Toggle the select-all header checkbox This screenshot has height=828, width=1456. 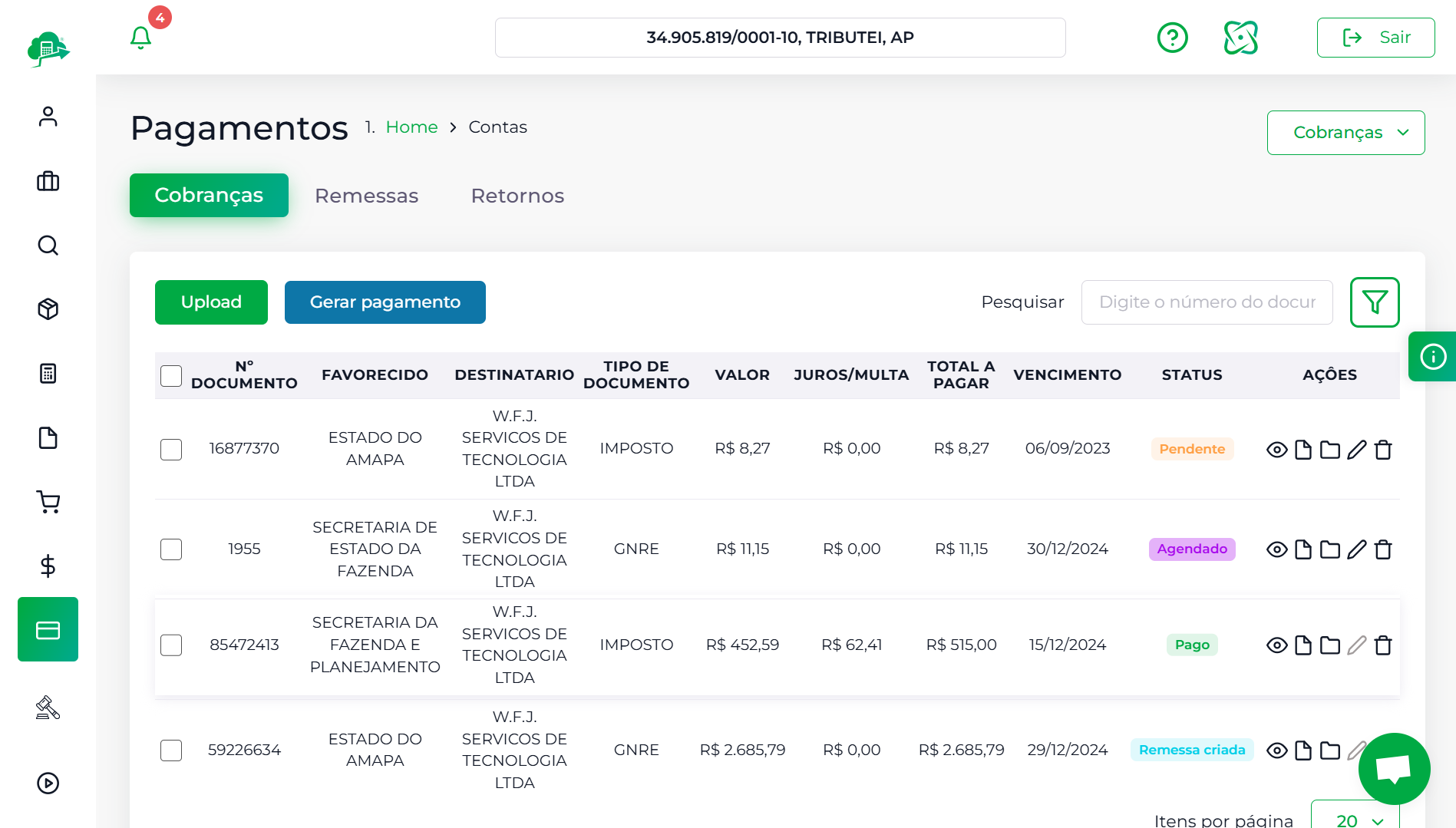coord(171,376)
